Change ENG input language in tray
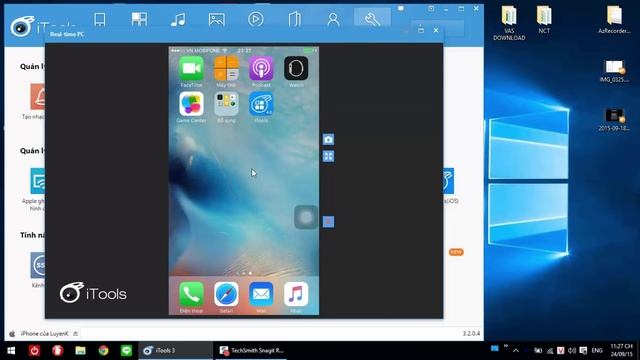The width and height of the screenshot is (640, 360). 597,351
